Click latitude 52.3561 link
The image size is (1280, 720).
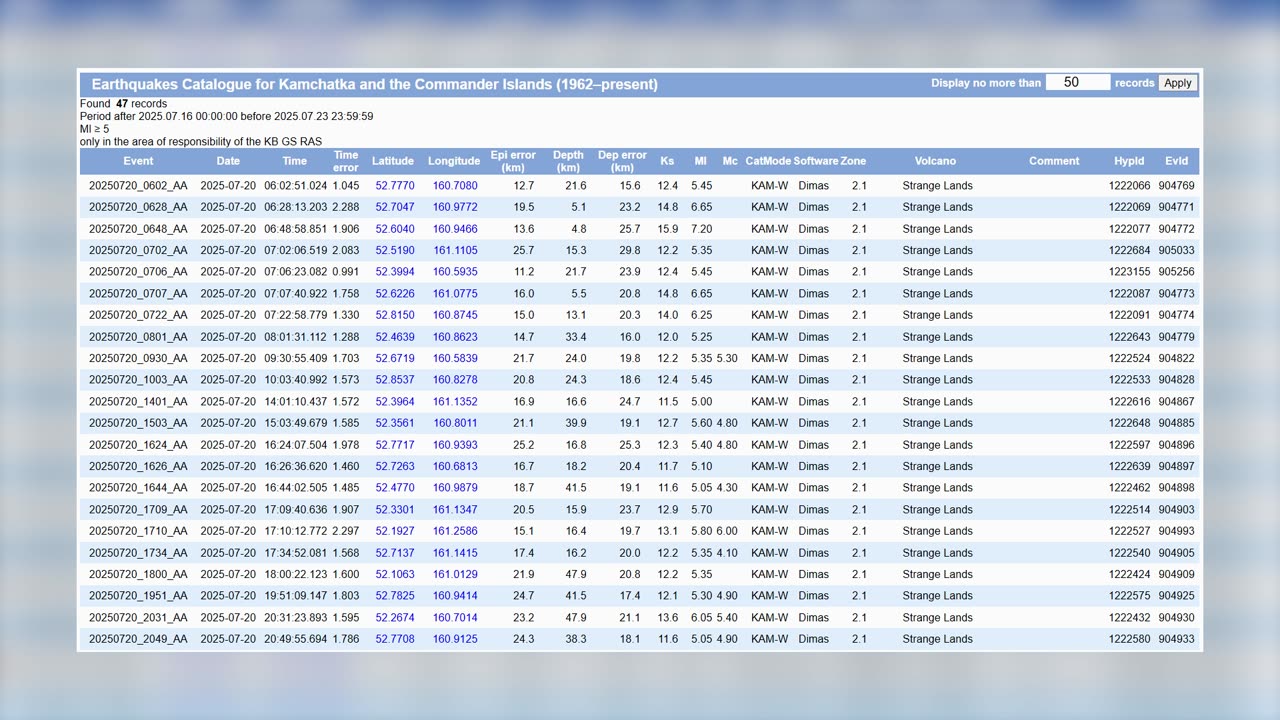[395, 423]
